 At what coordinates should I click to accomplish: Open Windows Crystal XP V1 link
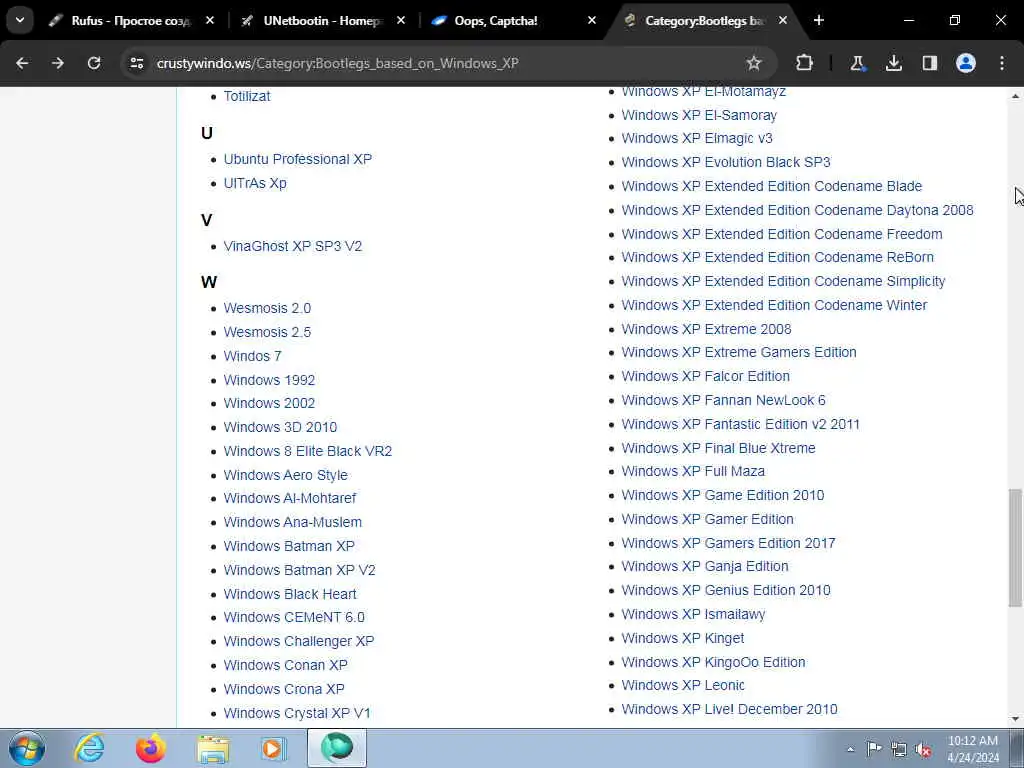pos(297,713)
